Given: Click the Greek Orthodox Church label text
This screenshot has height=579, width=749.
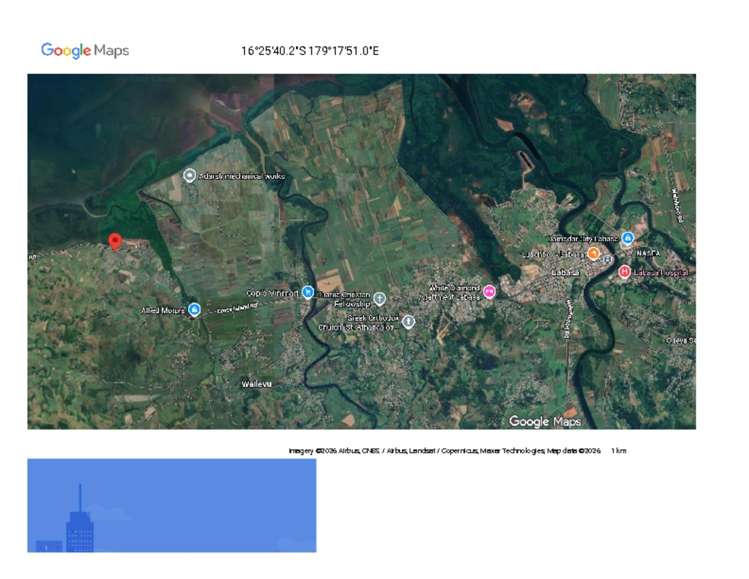Looking at the screenshot, I should 359,322.
